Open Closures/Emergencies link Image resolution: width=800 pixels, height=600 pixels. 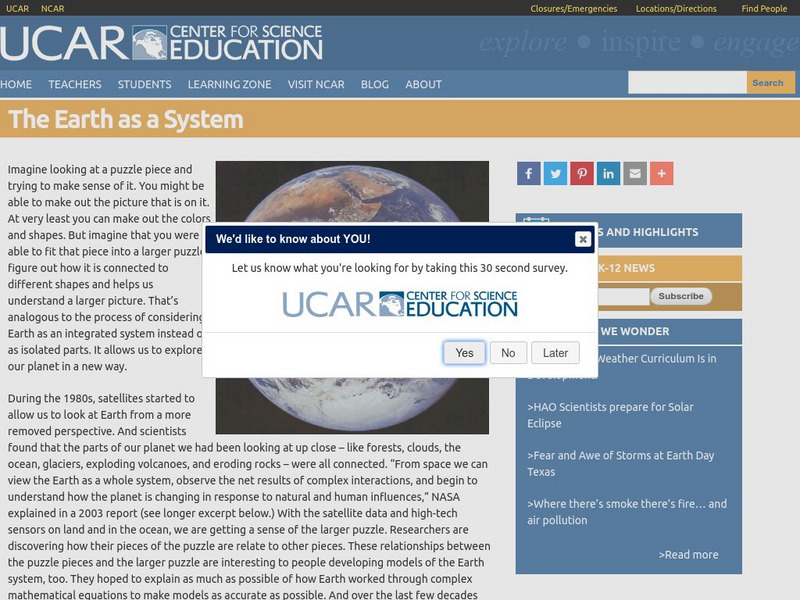tap(573, 9)
